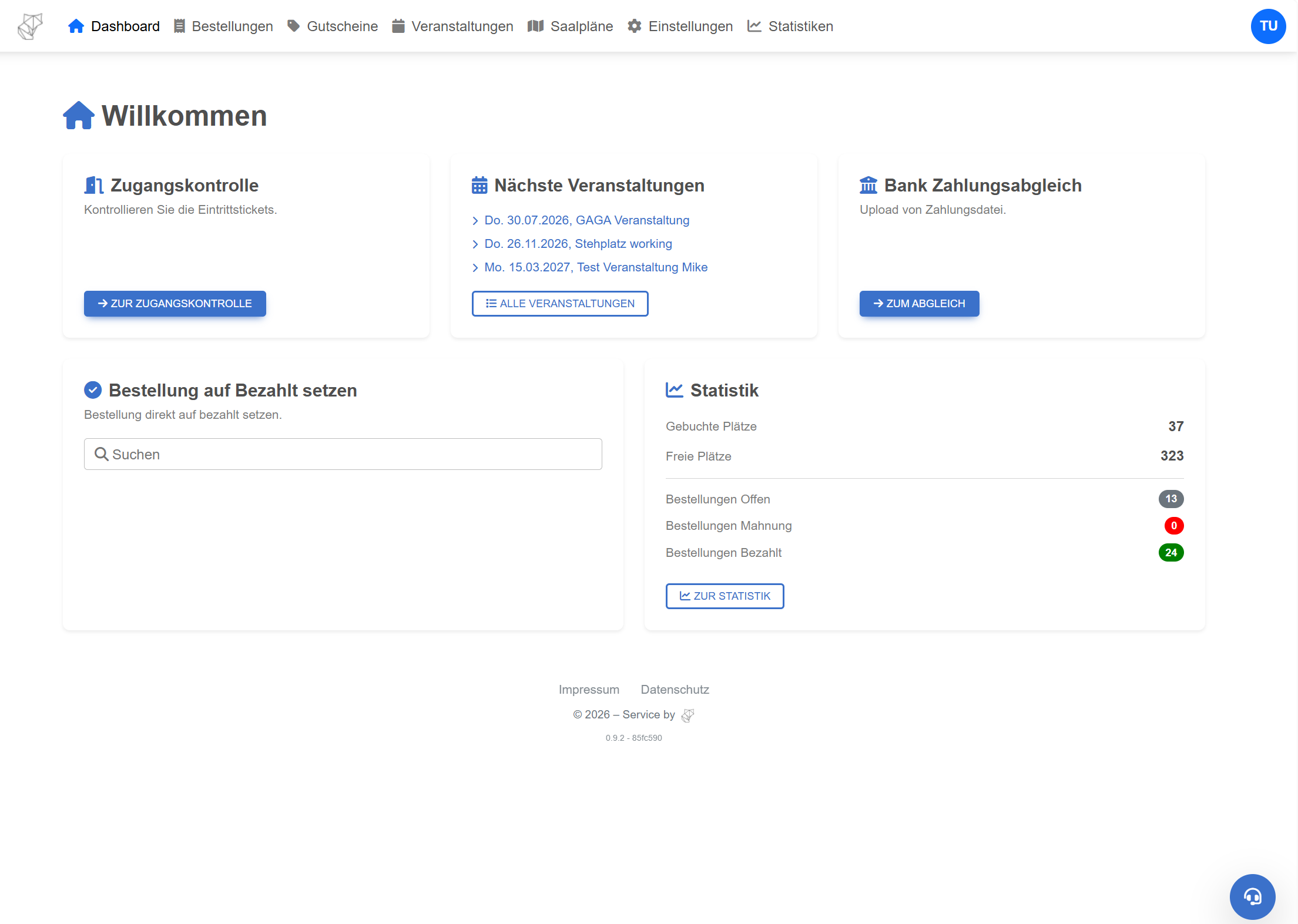Click the bank icon beside Bank Zahlungsabgleich
The width and height of the screenshot is (1298, 924).
868,186
